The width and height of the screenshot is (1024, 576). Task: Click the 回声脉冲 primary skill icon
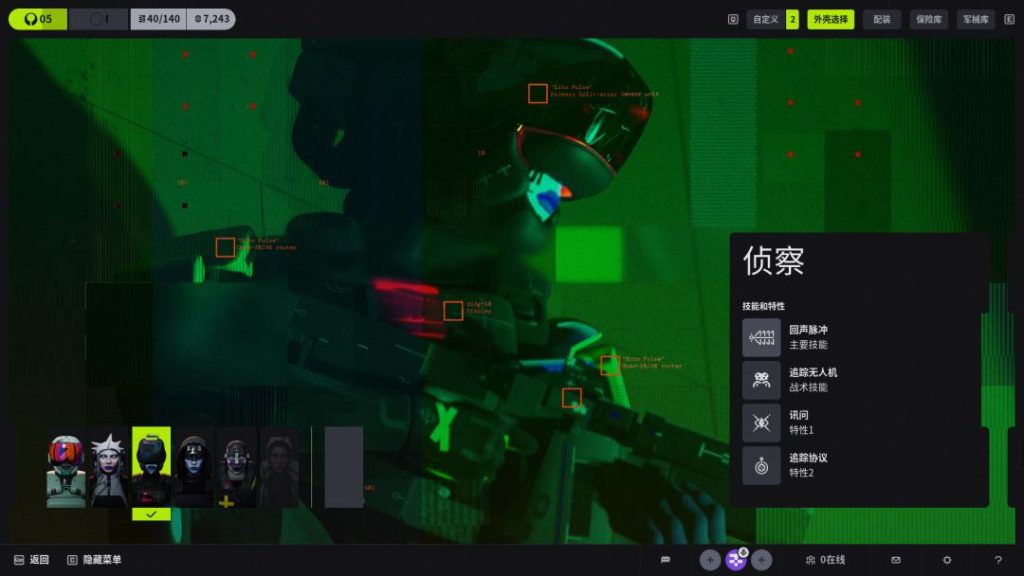pos(761,338)
